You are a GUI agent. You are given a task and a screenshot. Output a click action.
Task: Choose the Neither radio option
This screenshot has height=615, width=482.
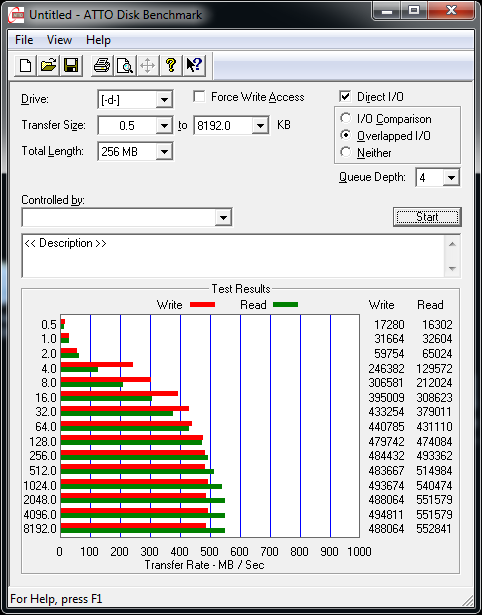click(346, 152)
